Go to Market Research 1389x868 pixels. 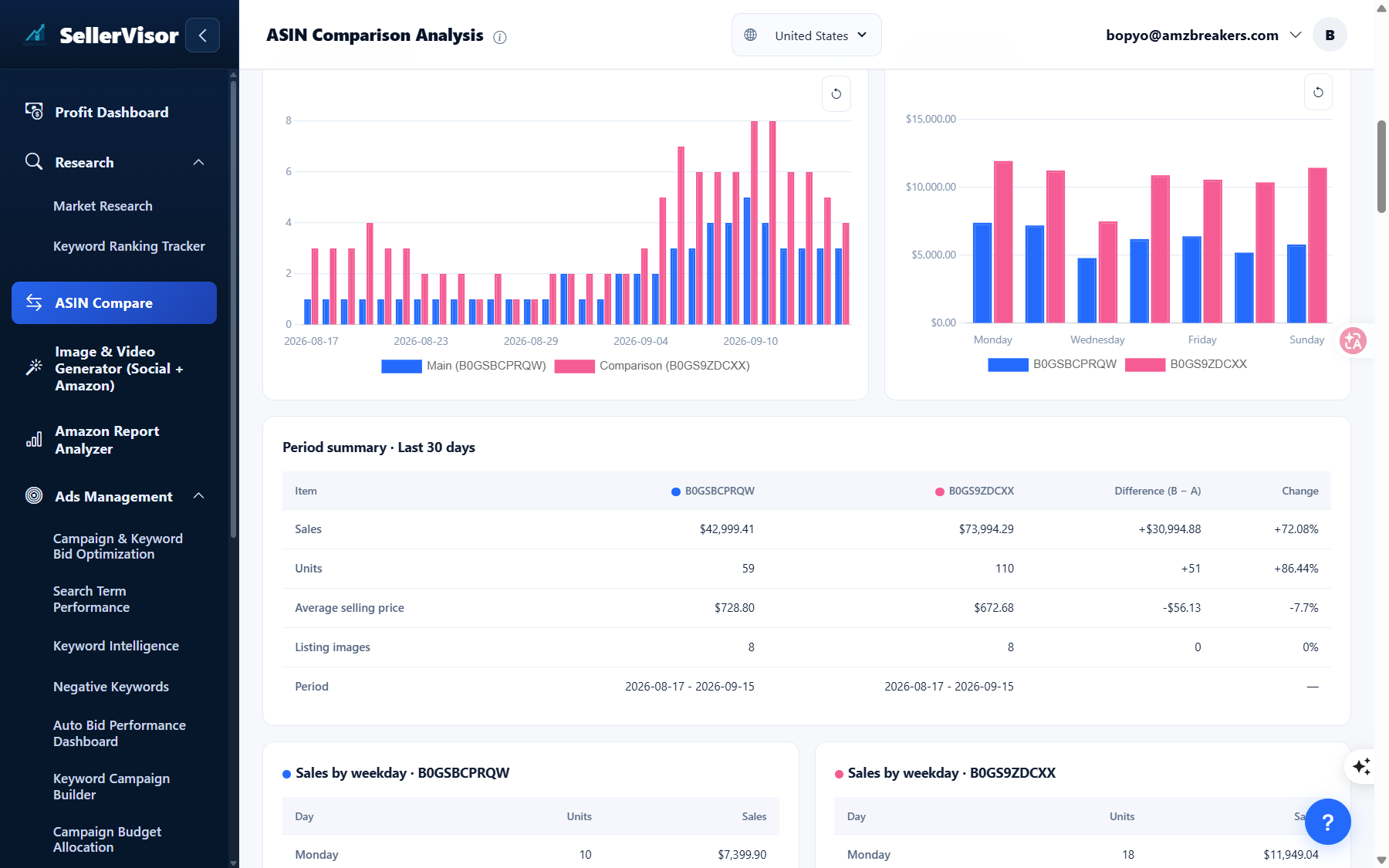coord(103,206)
